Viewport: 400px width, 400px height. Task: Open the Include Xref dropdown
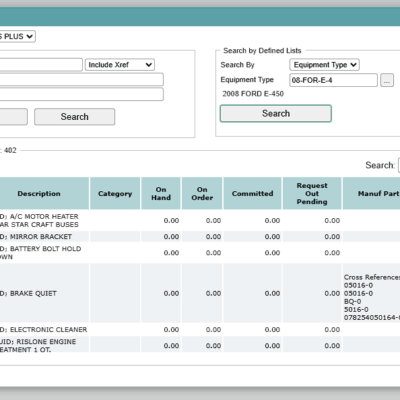click(120, 65)
